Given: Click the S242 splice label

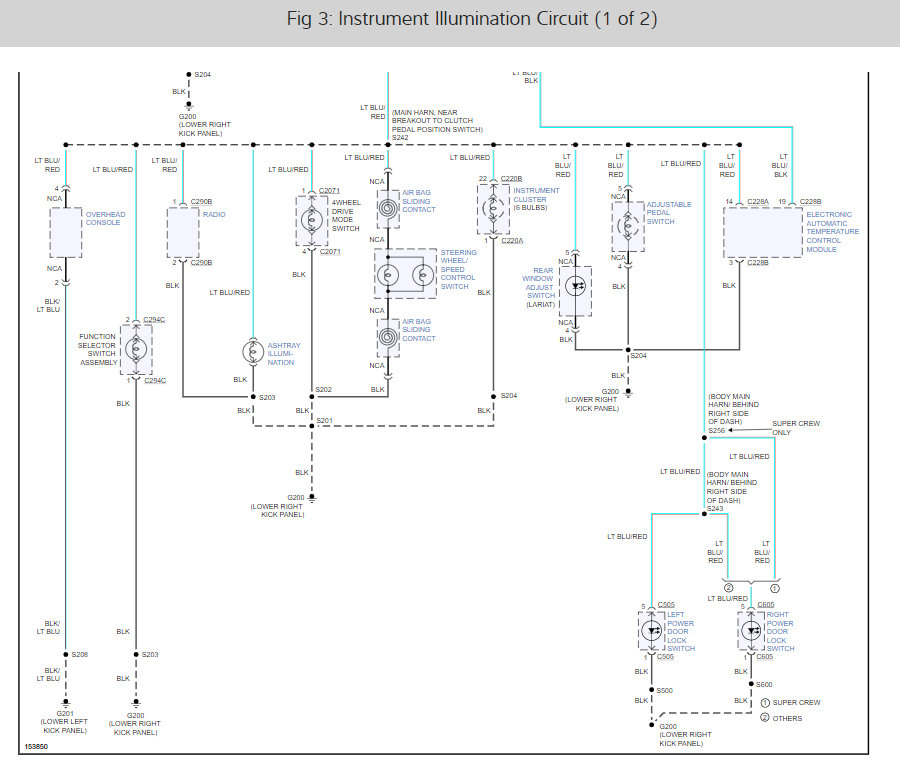Looking at the screenshot, I should click(x=400, y=138).
